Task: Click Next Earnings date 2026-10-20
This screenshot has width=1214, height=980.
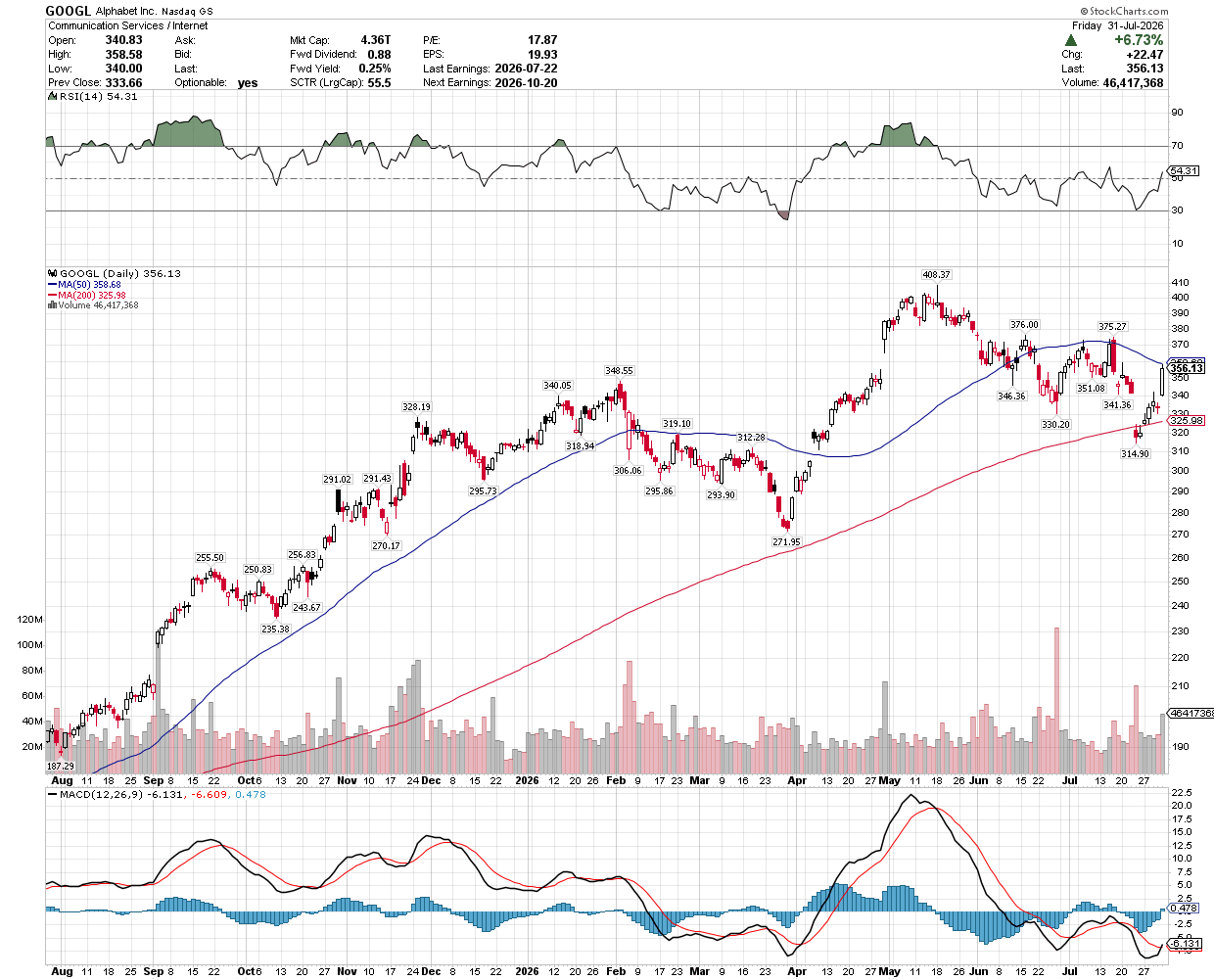Action: tap(527, 83)
